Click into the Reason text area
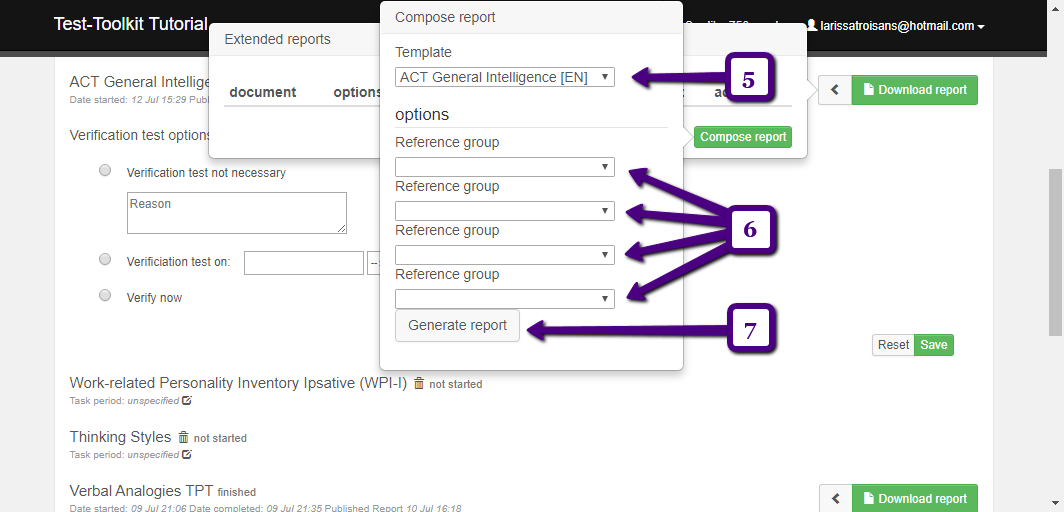The image size is (1064, 512). click(237, 213)
